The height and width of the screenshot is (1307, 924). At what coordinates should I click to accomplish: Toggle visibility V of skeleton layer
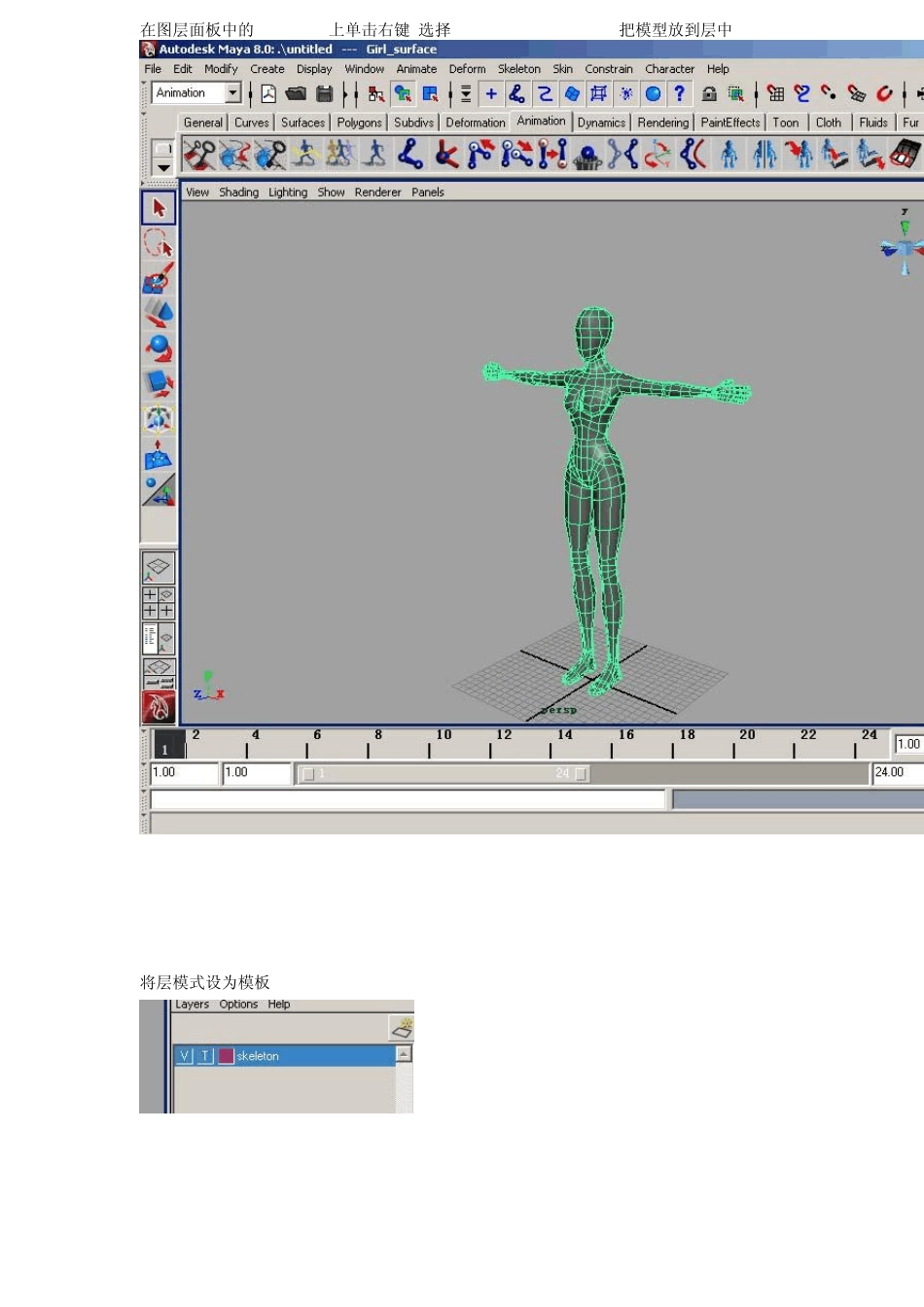click(x=185, y=1056)
